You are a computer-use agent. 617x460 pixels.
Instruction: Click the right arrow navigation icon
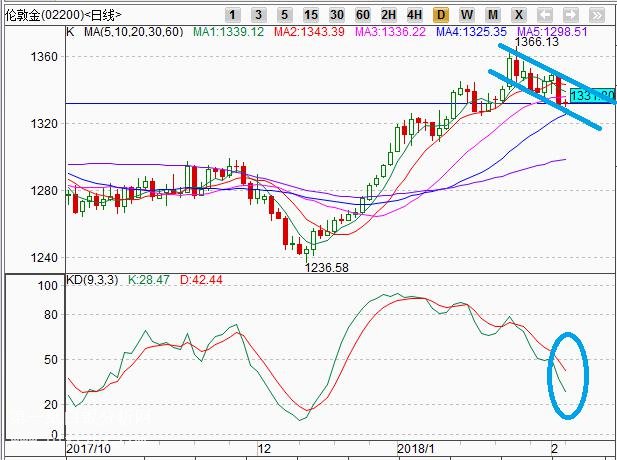click(x=571, y=15)
